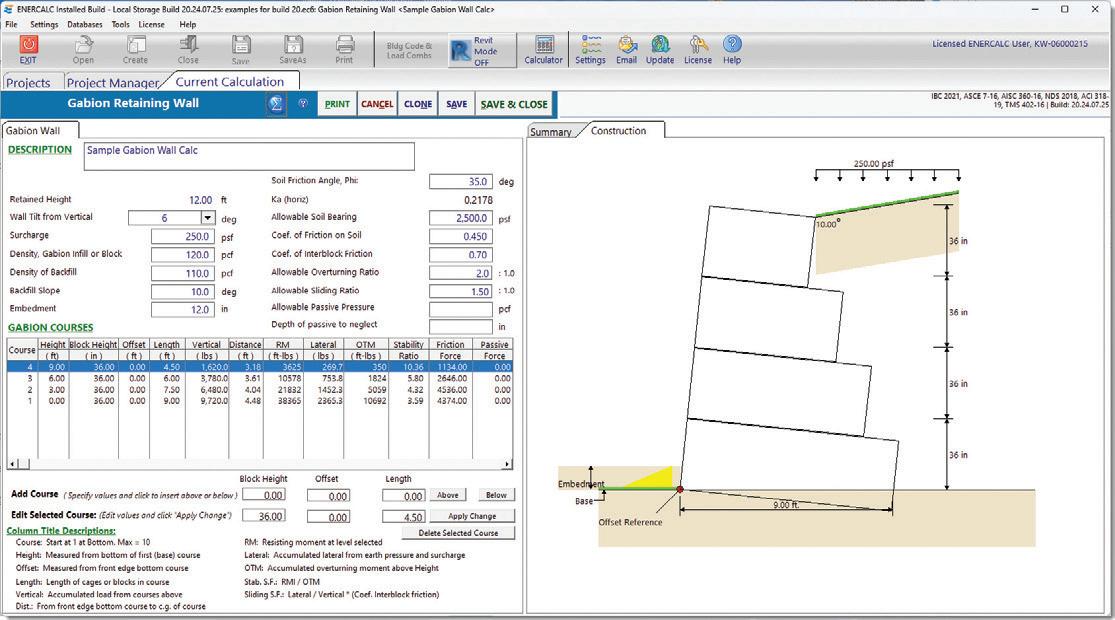Screen dimensions: 1115x620
Task: Click the table's horizontal scrollbar left arrow
Action: tap(12, 464)
